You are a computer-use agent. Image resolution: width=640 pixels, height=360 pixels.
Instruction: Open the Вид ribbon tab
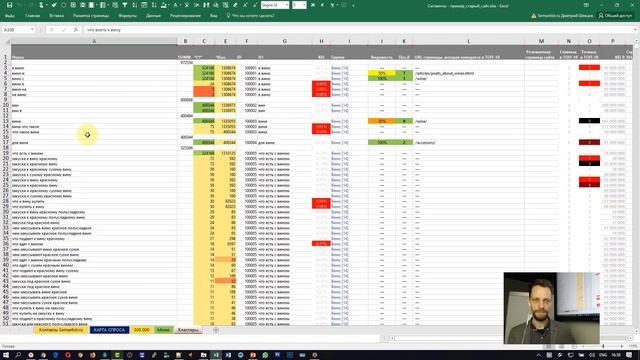pos(213,16)
